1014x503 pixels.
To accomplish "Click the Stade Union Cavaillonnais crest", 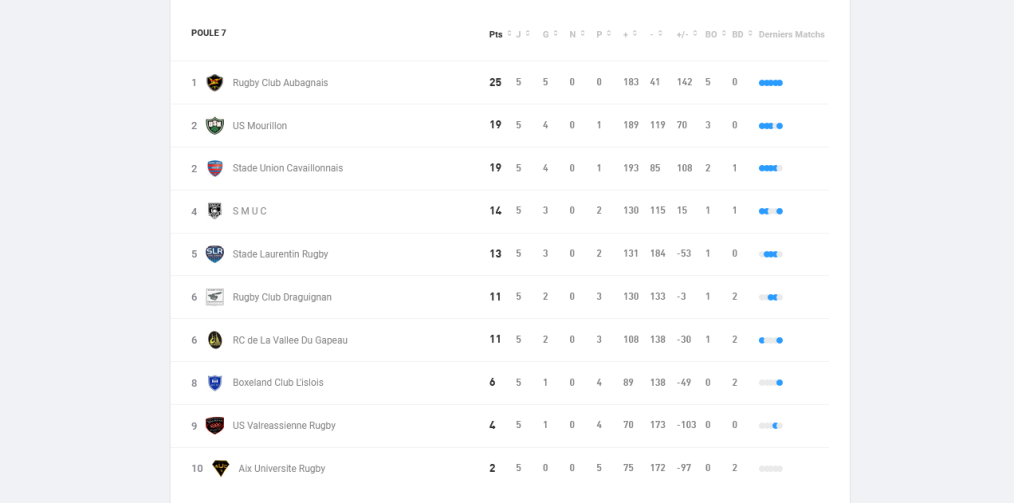I will pos(215,168).
